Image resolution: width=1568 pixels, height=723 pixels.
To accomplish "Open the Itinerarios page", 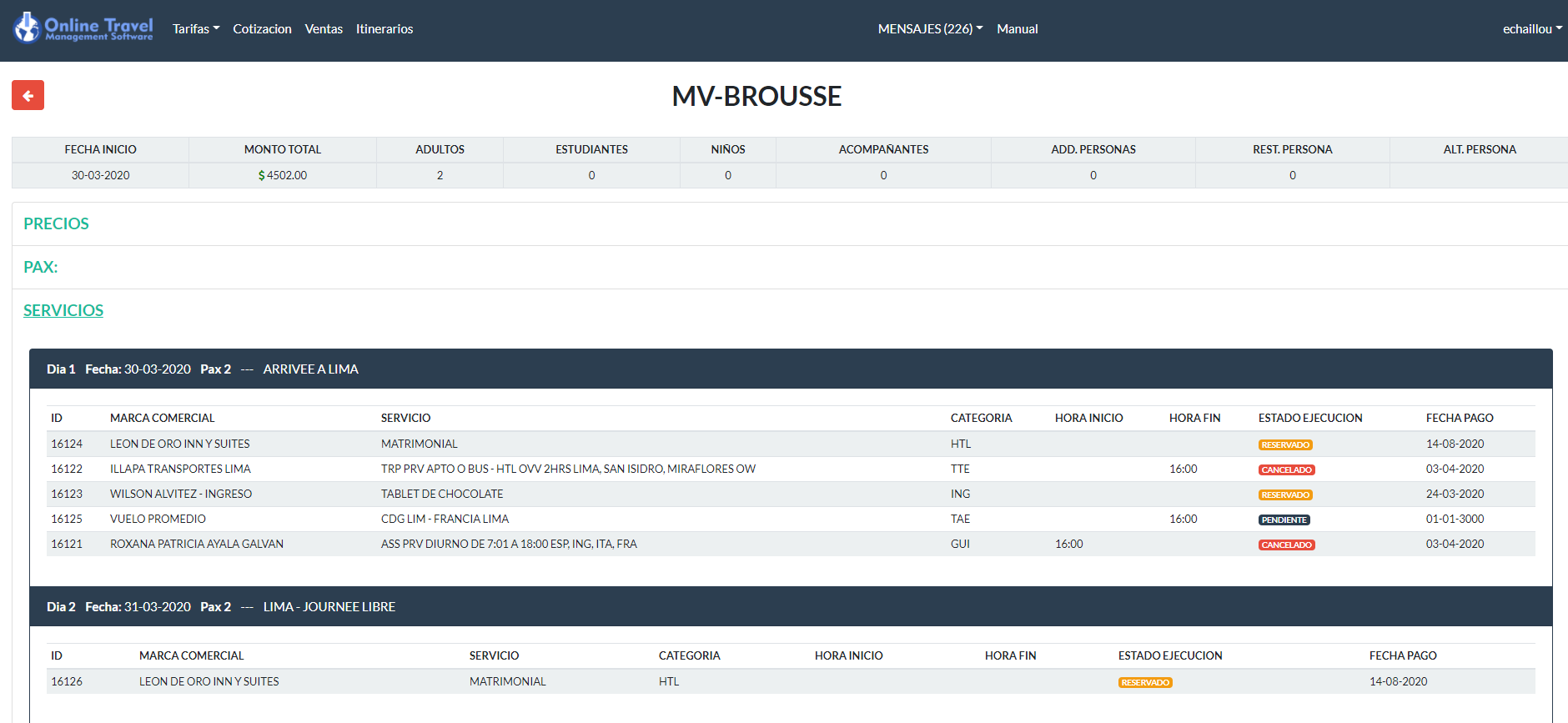I will click(384, 29).
